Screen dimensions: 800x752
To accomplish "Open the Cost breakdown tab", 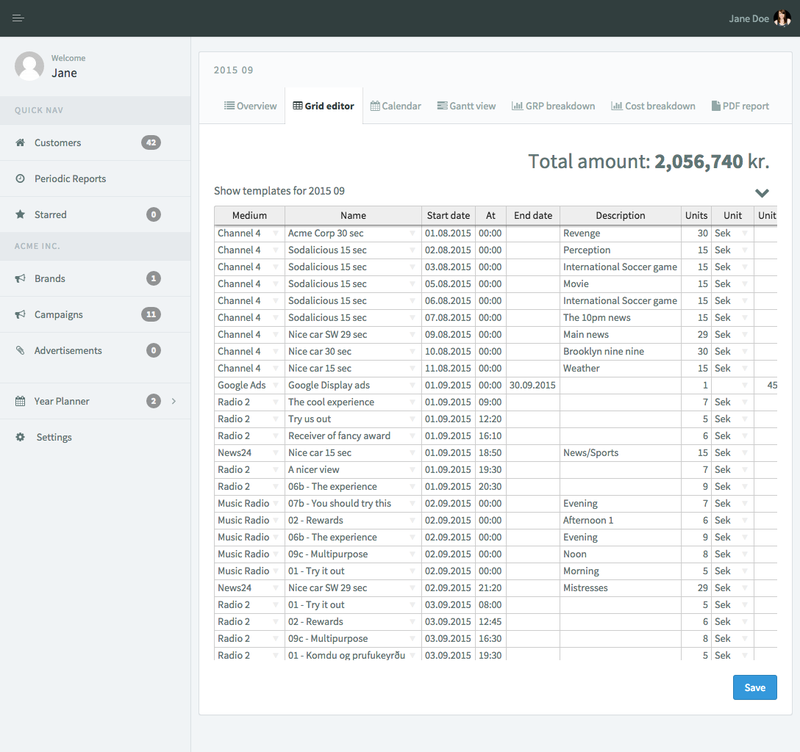I will point(653,106).
